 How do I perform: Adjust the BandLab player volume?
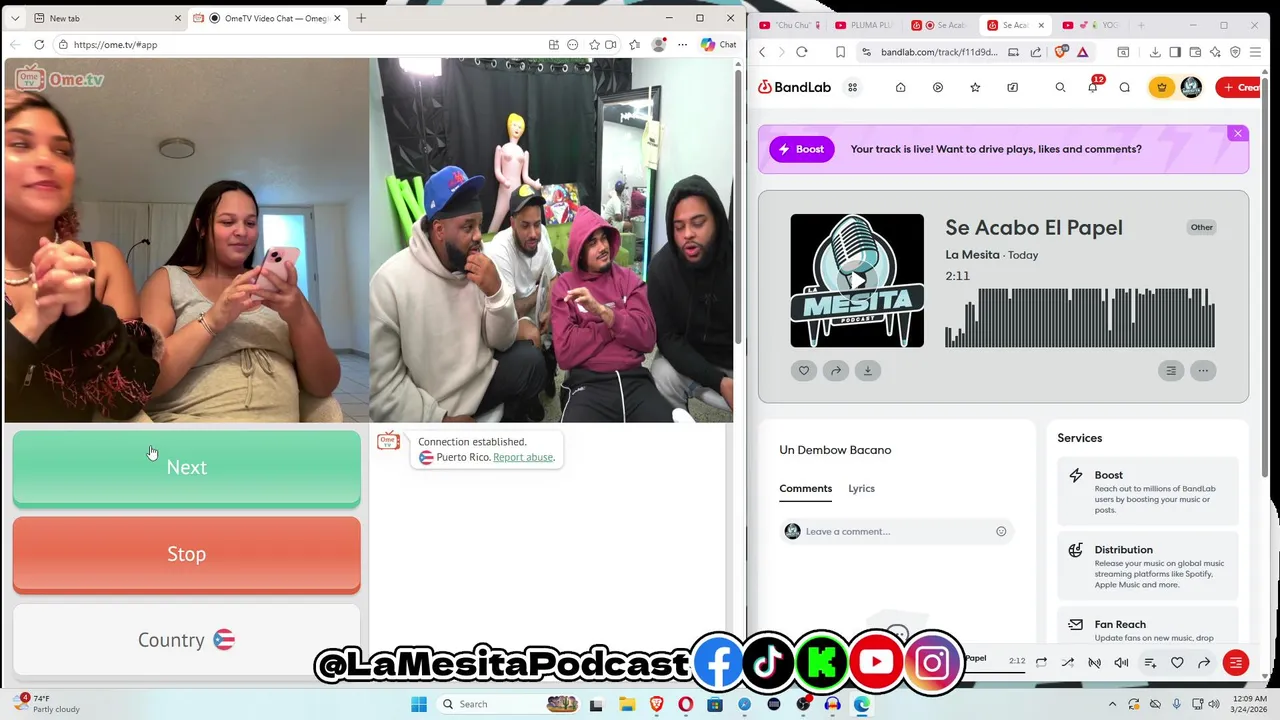tap(1121, 663)
